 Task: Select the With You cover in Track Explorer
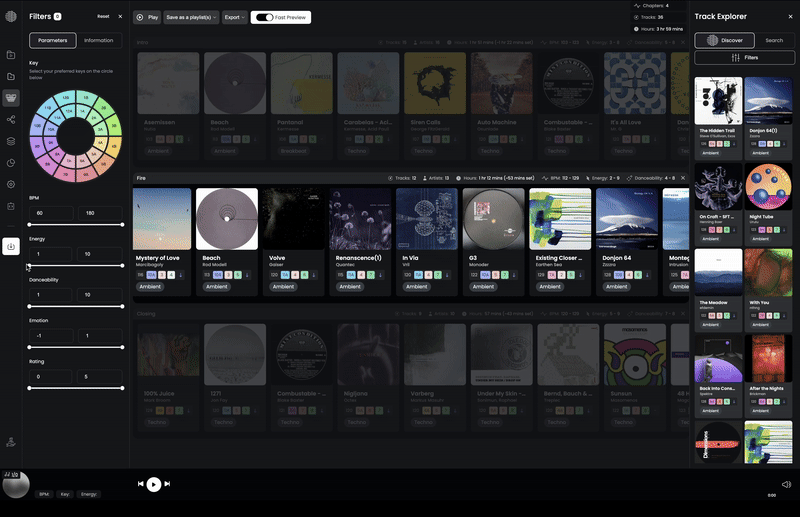pos(768,273)
